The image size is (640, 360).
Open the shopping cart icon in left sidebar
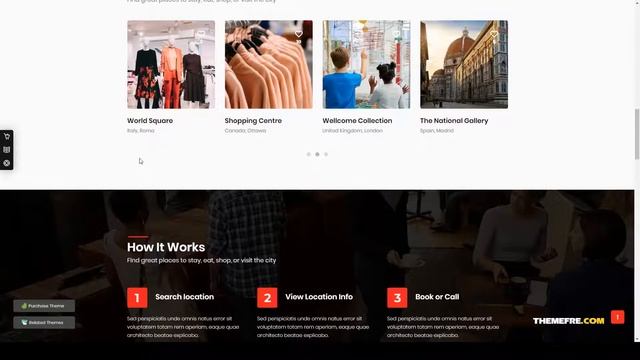pyautogui.click(x=7, y=136)
